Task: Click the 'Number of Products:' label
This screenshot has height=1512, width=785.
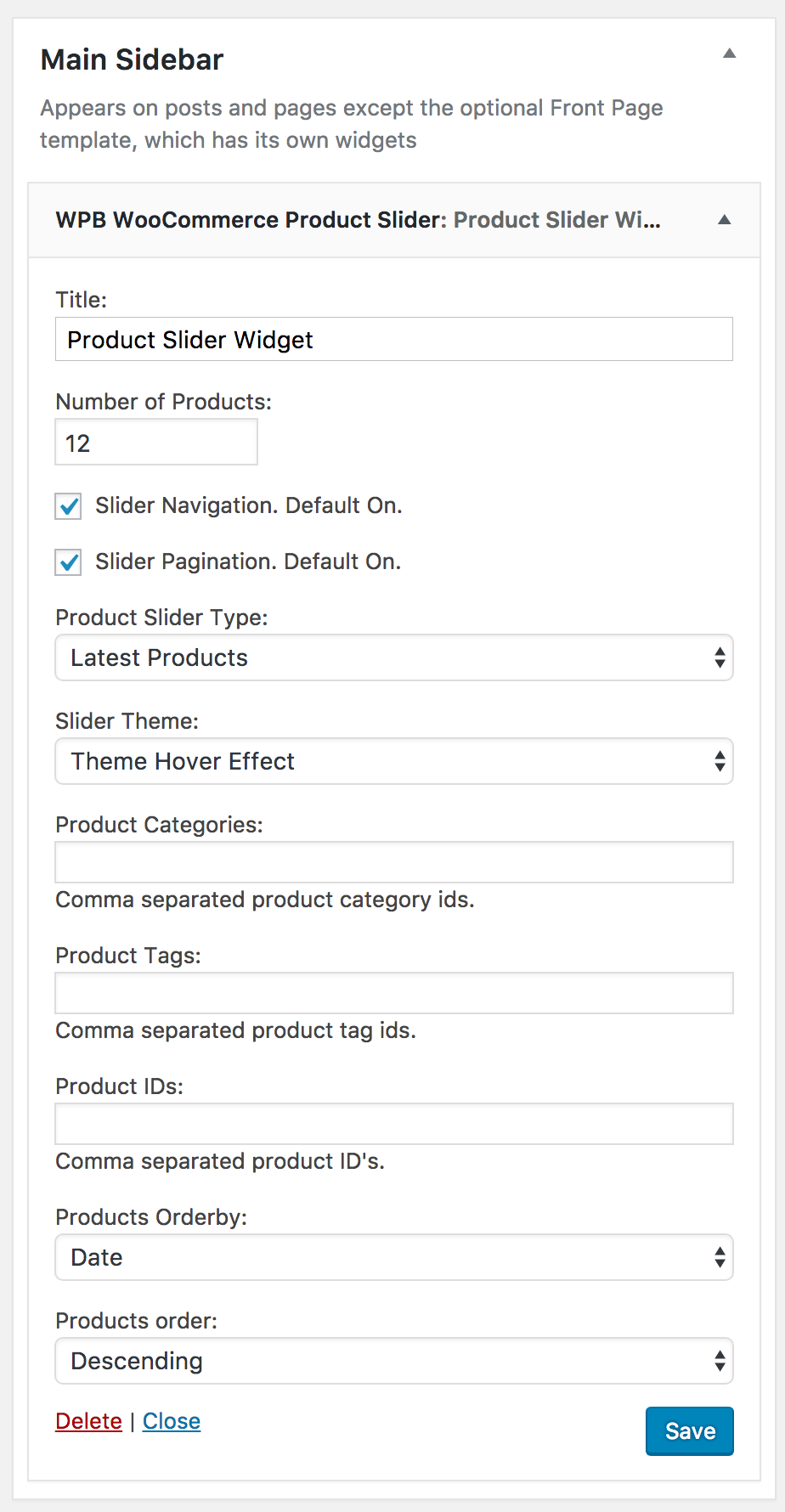Action: pyautogui.click(x=163, y=402)
